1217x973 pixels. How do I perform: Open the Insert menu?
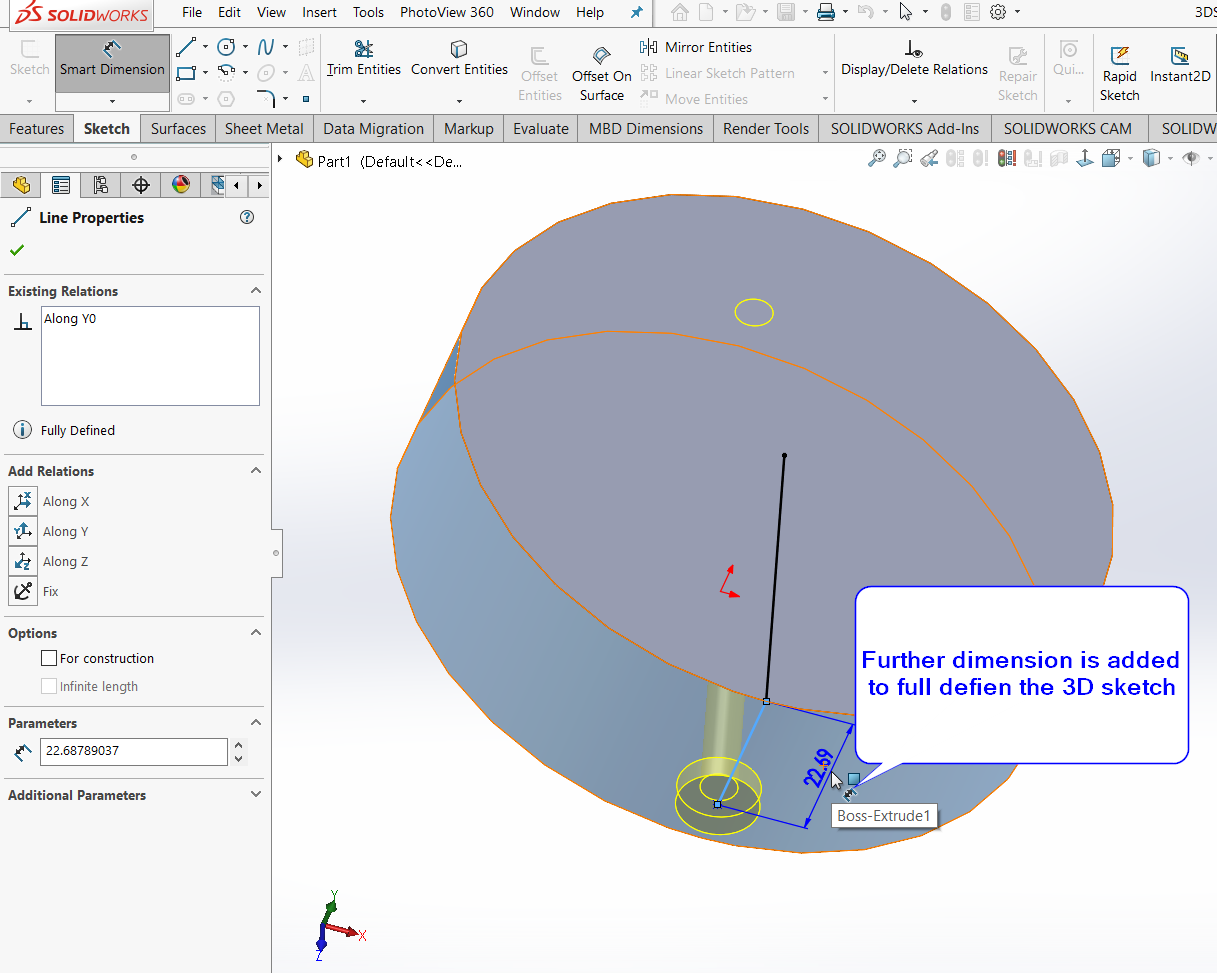(x=319, y=13)
